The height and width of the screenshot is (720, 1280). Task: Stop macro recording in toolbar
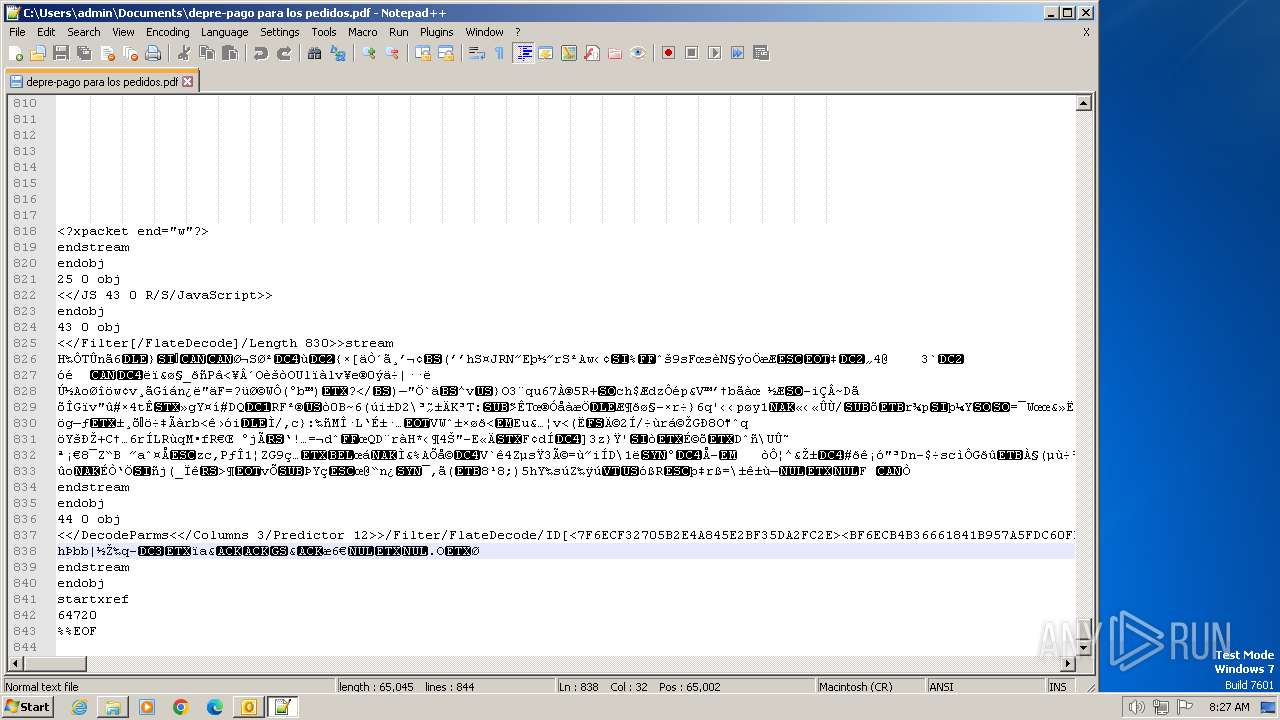pos(691,53)
